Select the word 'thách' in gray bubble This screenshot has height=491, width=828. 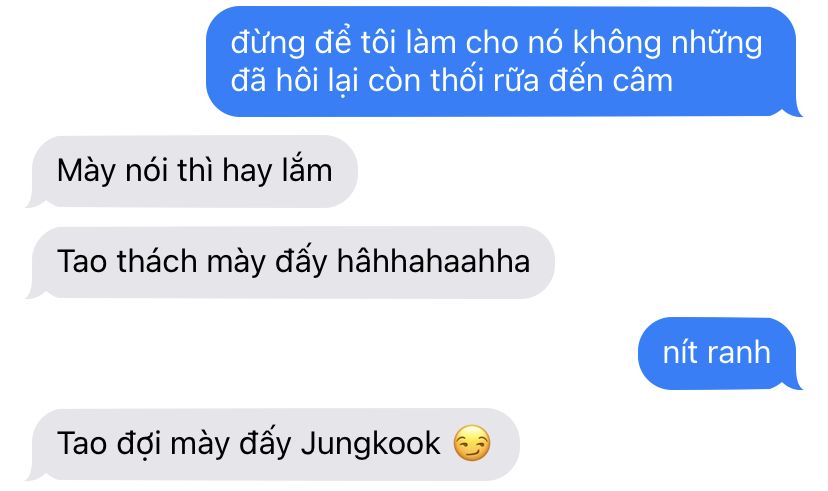[157, 261]
